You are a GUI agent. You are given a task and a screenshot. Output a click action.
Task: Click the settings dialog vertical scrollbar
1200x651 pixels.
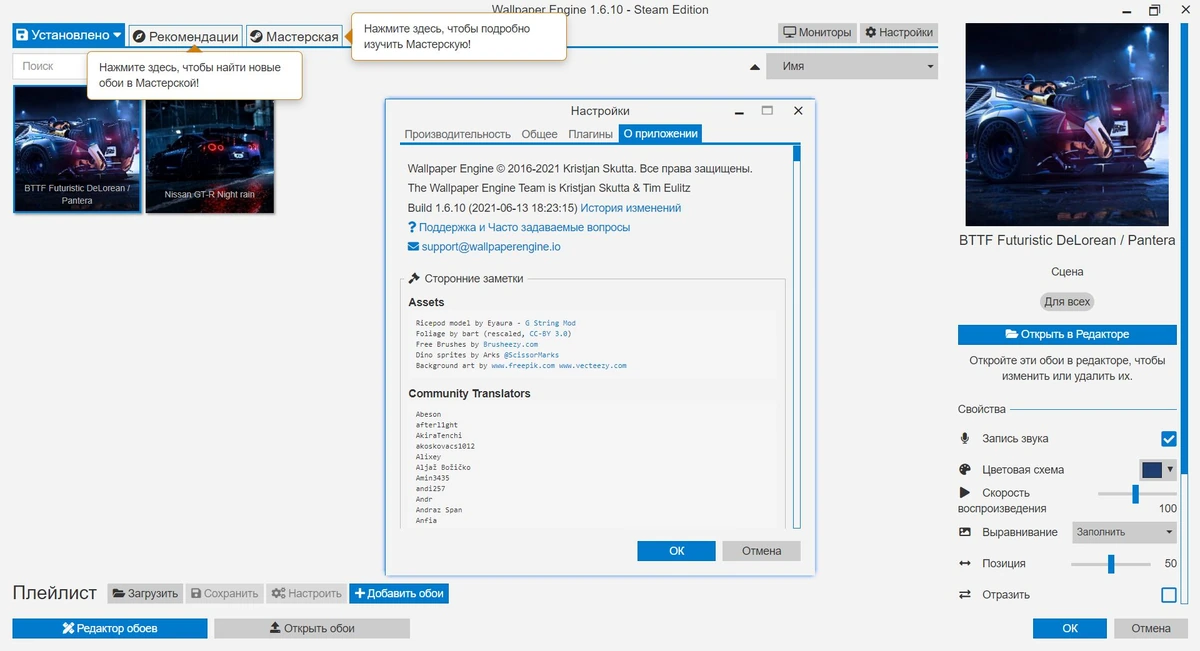coord(797,337)
